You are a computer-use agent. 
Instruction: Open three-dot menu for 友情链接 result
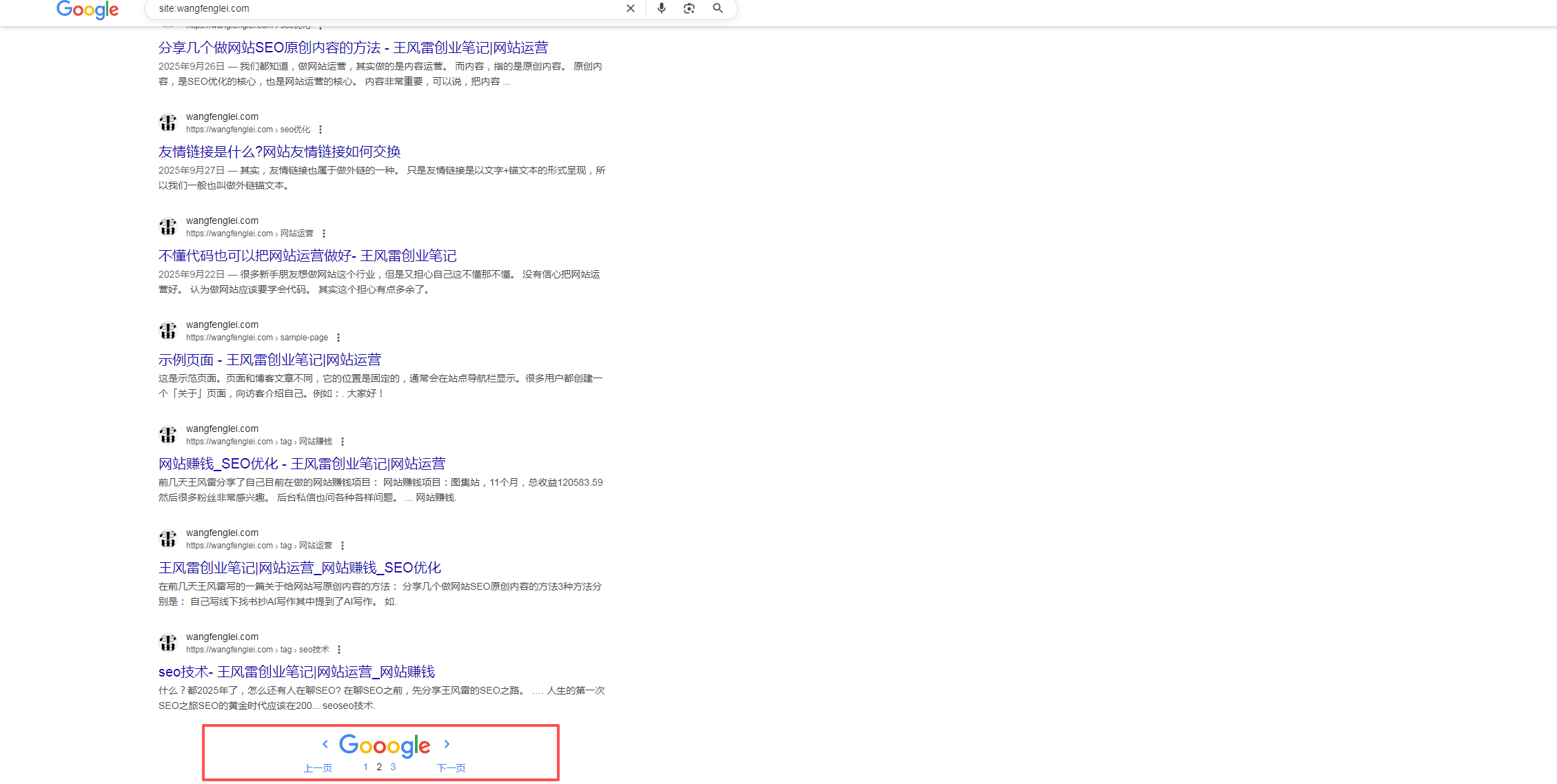(x=320, y=130)
